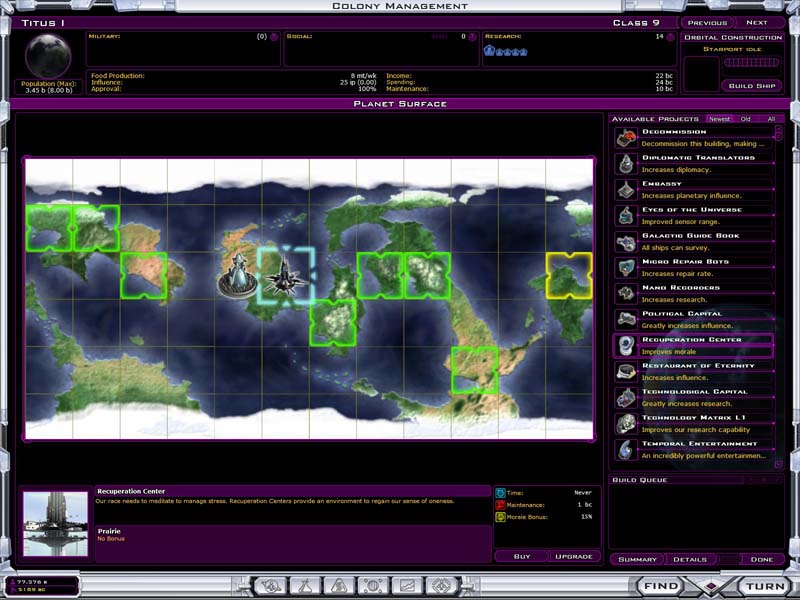
Task: Click the projects list scroll-up arrow
Action: point(779,129)
